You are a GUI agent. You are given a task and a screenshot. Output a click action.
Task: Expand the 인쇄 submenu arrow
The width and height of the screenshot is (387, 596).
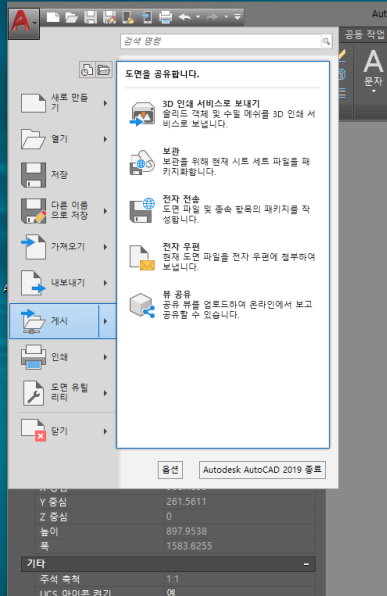point(105,357)
